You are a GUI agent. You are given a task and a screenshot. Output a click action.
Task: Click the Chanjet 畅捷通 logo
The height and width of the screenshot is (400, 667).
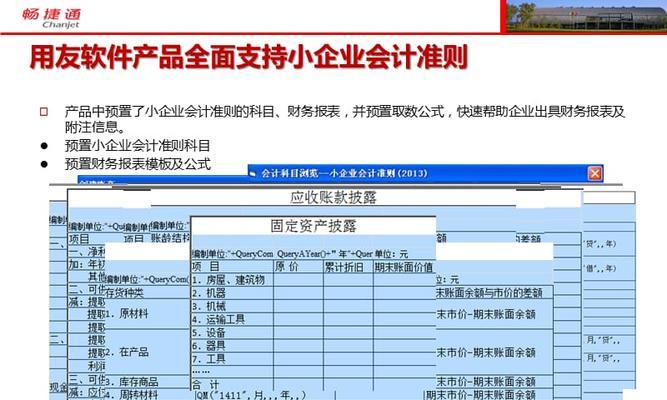(51, 18)
